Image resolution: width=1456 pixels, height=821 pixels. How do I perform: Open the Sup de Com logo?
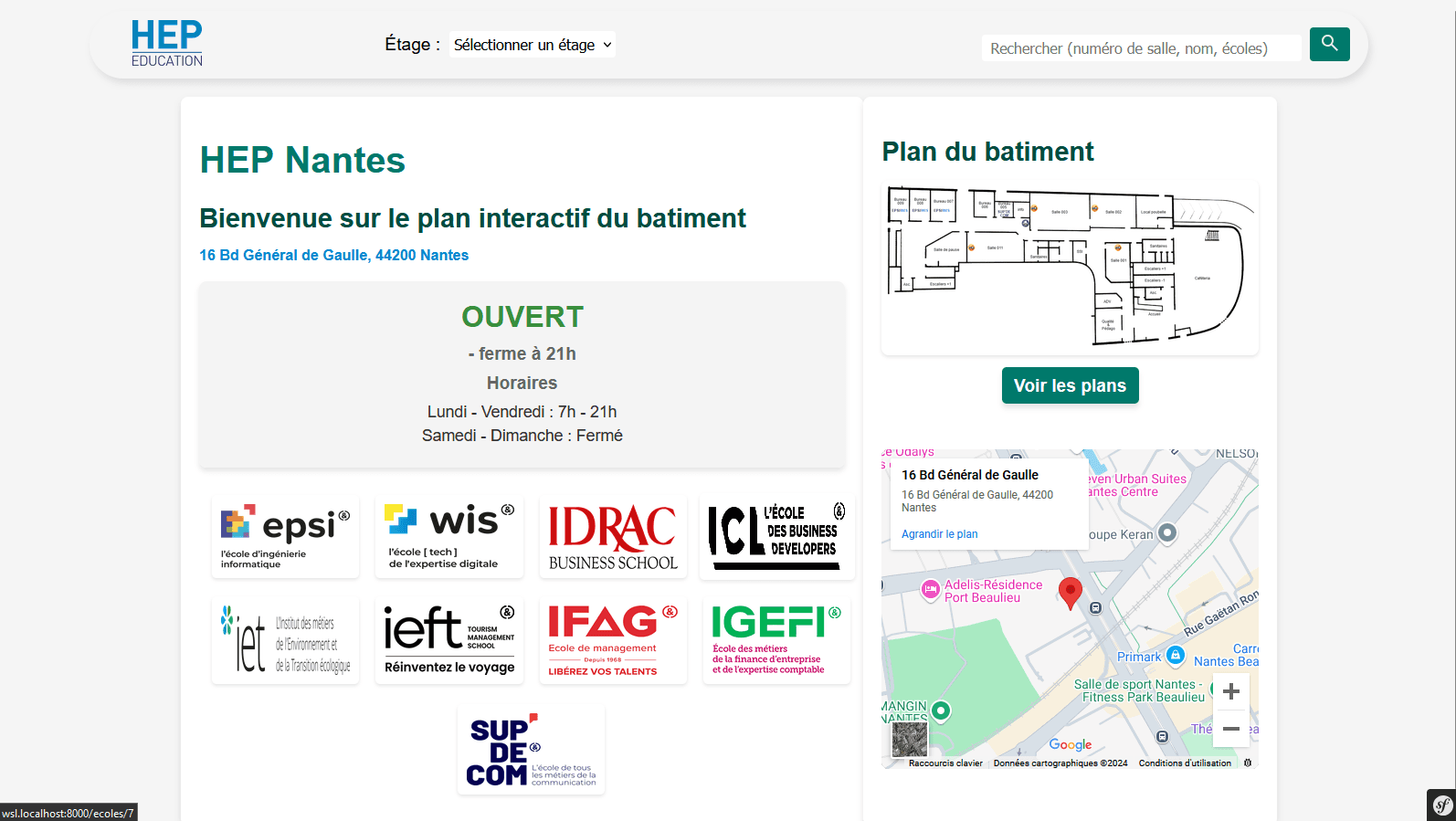tap(531, 750)
